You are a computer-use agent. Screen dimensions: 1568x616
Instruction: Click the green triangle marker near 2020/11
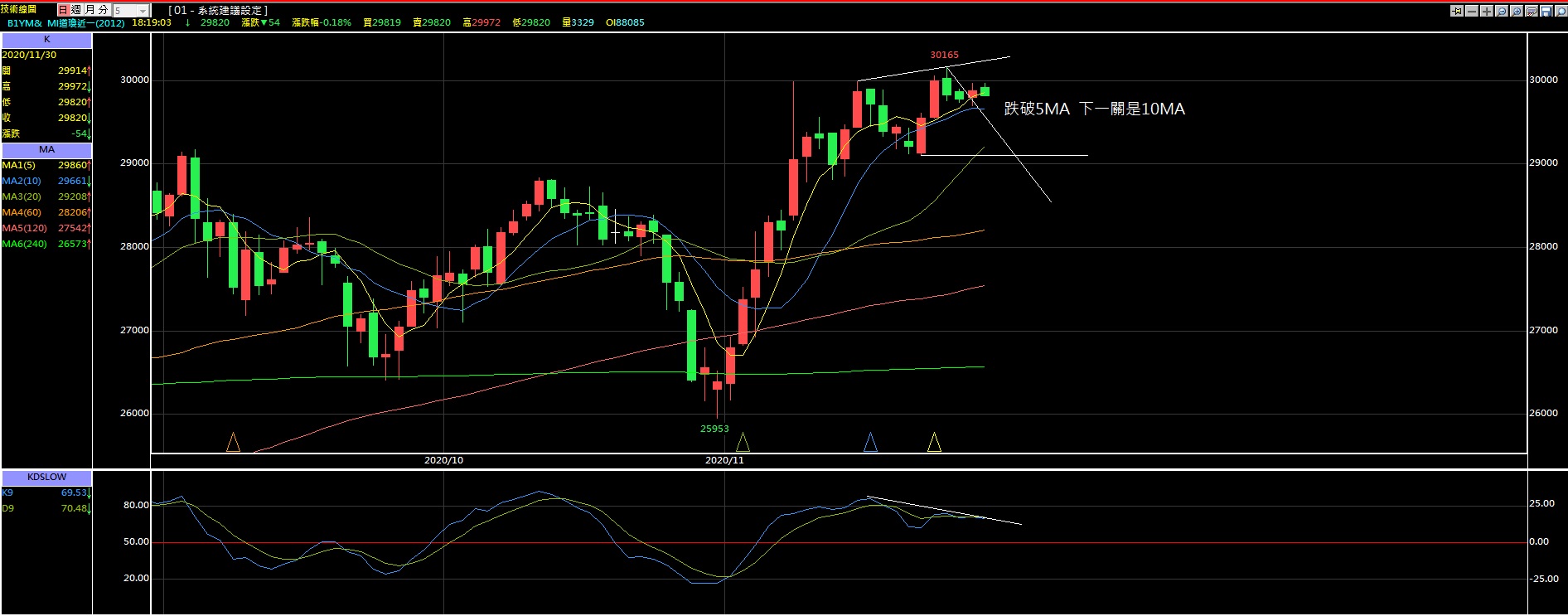point(743,443)
